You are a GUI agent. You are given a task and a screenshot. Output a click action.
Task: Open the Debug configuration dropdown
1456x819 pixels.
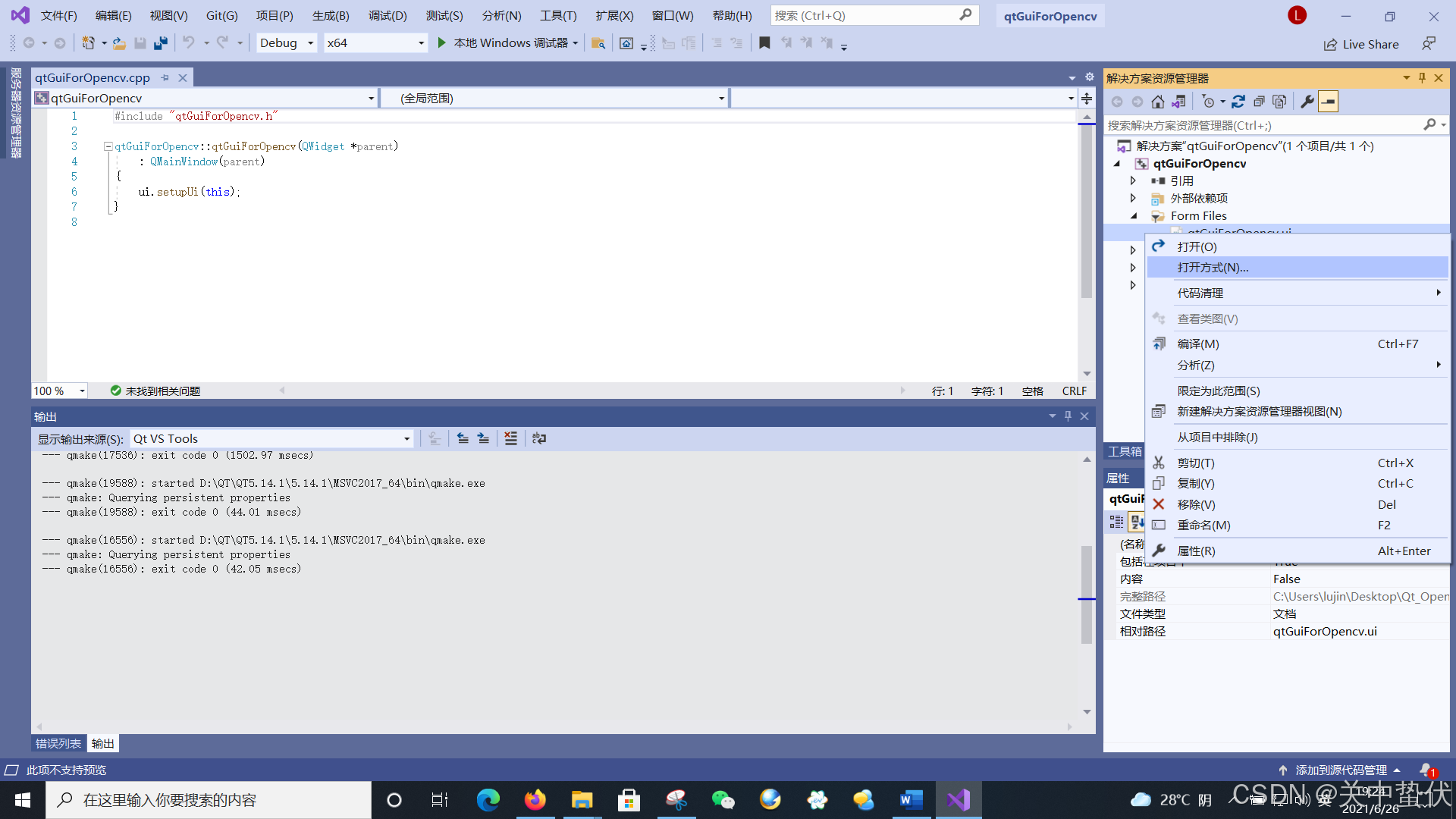click(311, 42)
